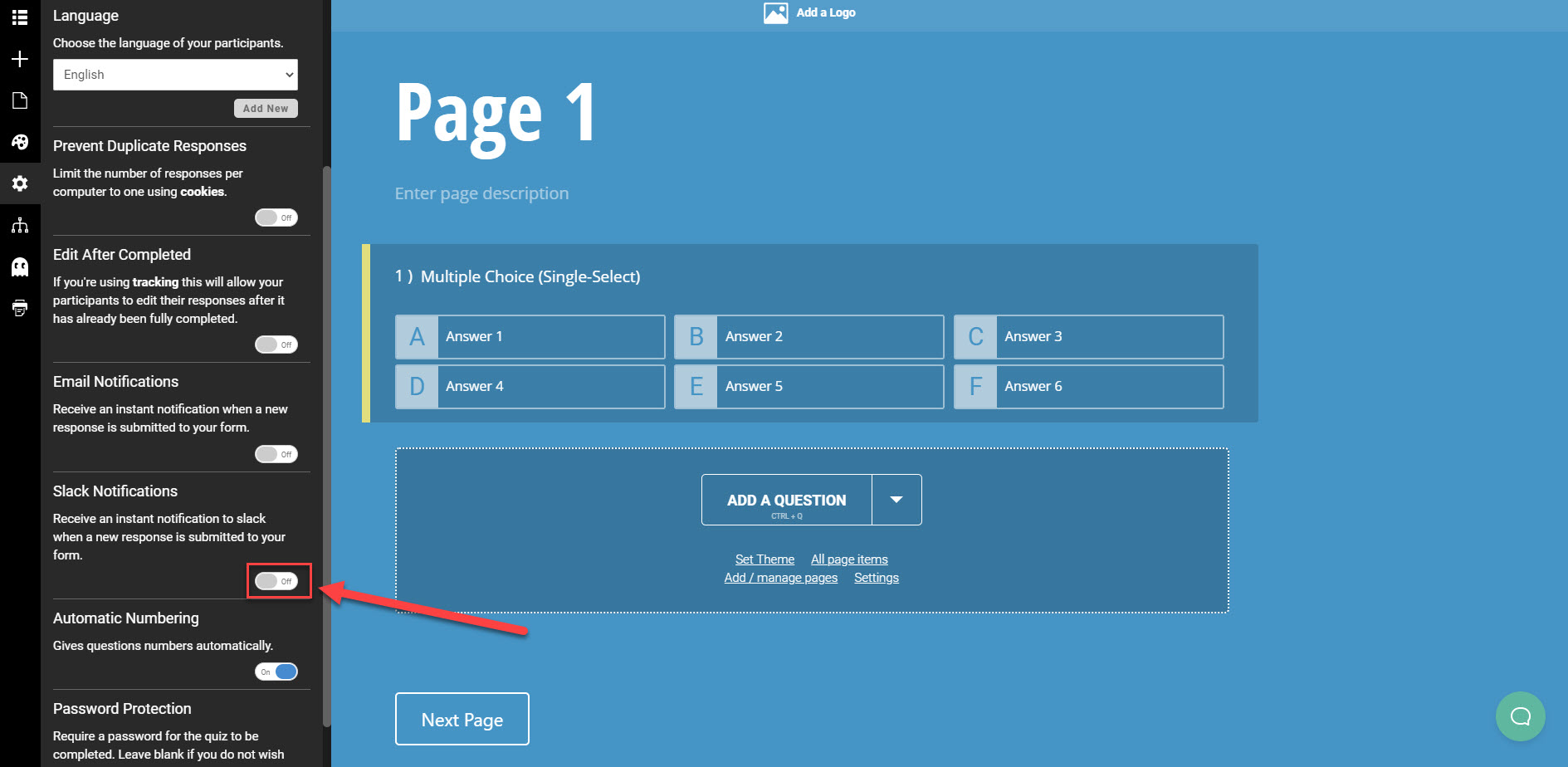Enable the Edit After Completed switch

pos(276,344)
